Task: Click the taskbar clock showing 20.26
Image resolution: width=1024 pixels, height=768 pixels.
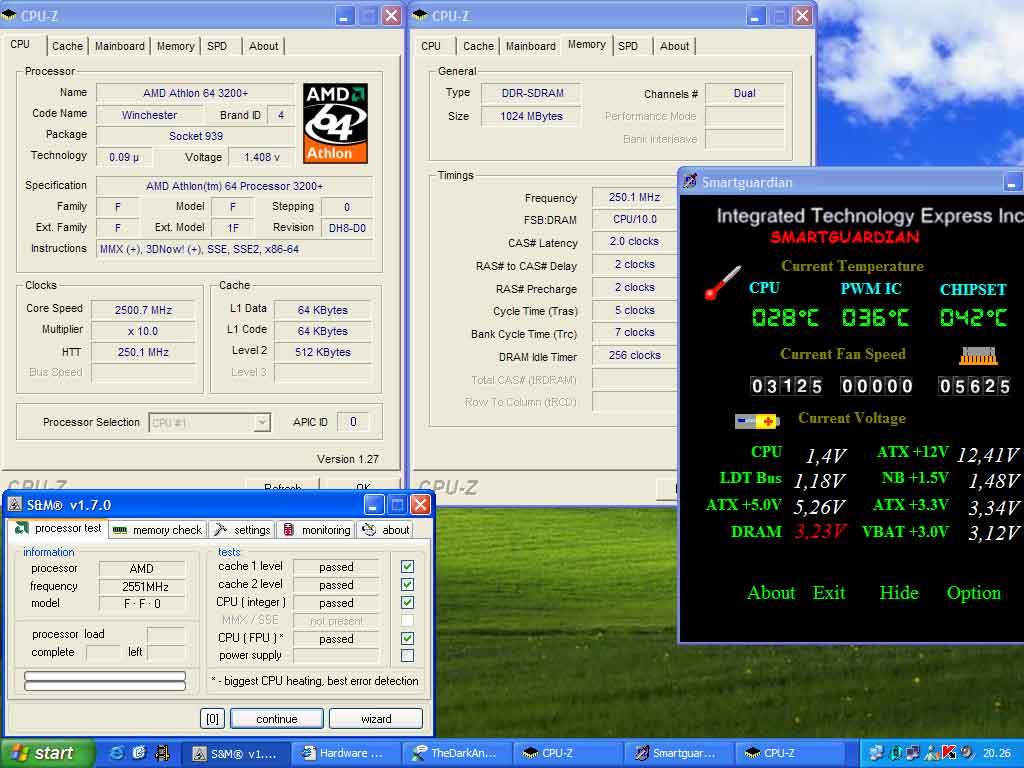Action: (997, 753)
